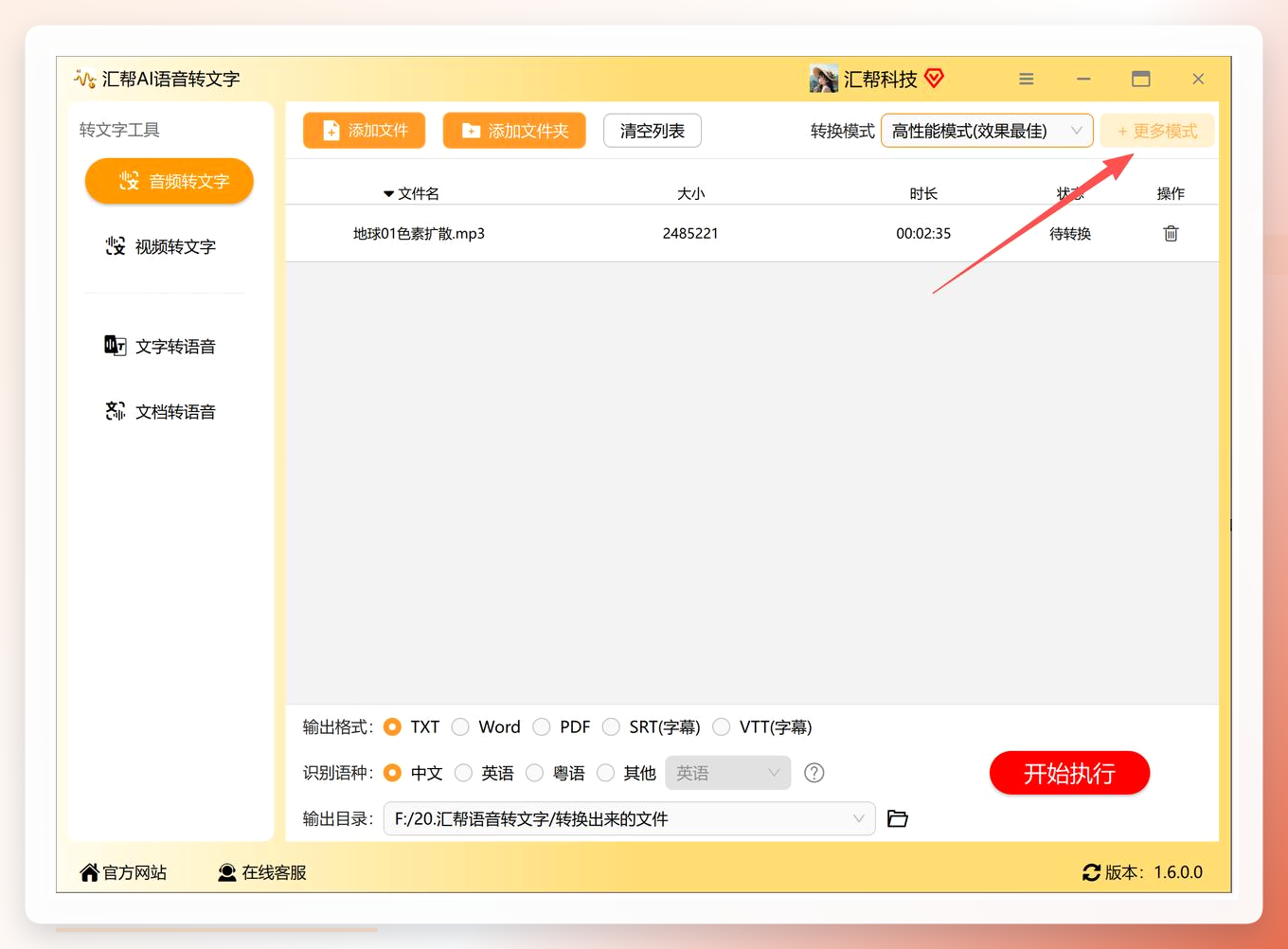Click the 更多模式 button

coord(1156,131)
